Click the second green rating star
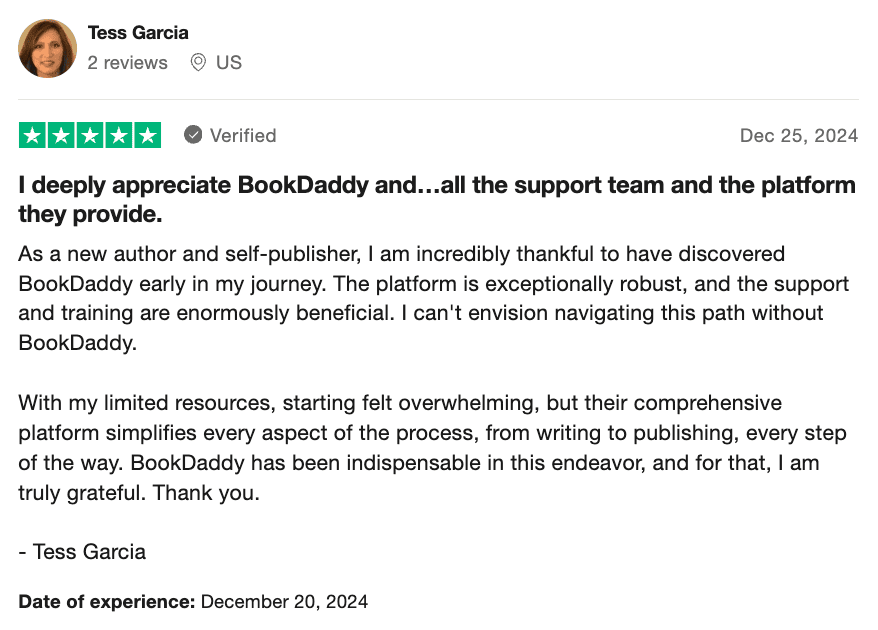878x630 pixels. [61, 135]
